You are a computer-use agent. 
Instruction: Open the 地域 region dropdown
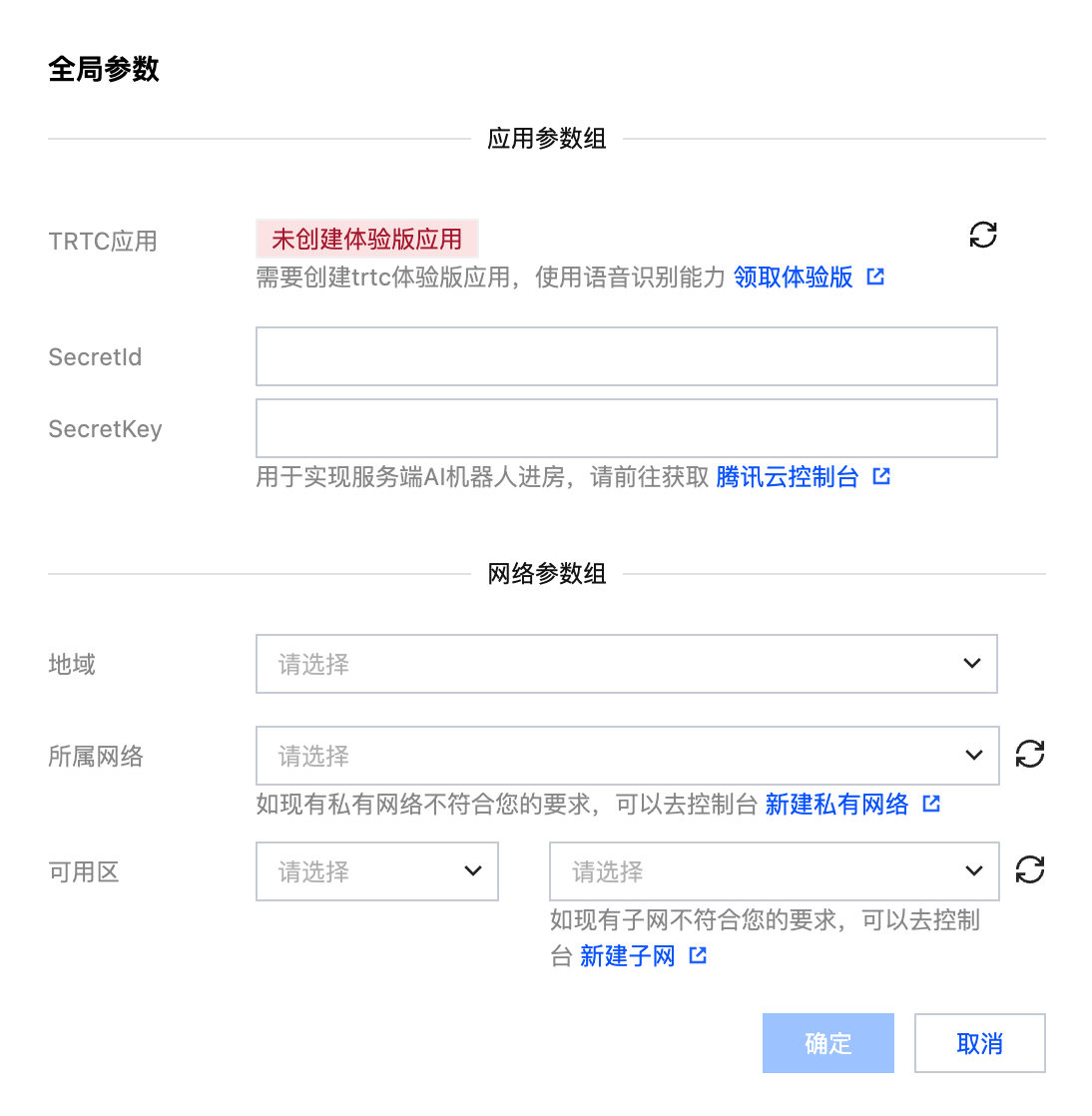pos(626,664)
